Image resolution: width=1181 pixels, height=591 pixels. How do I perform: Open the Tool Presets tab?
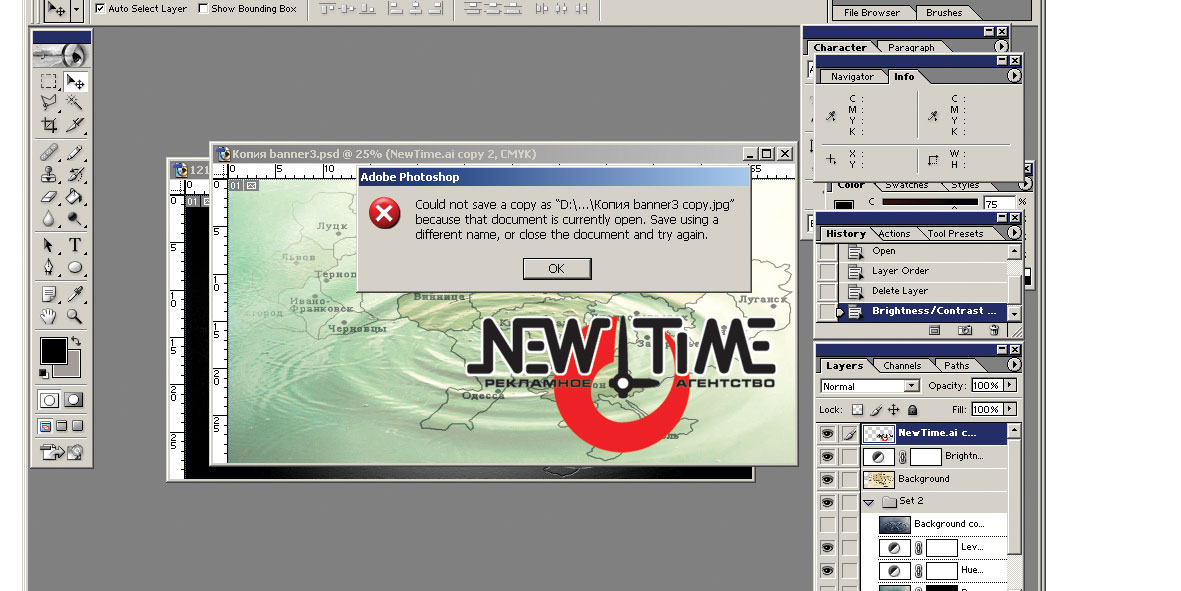pos(955,234)
